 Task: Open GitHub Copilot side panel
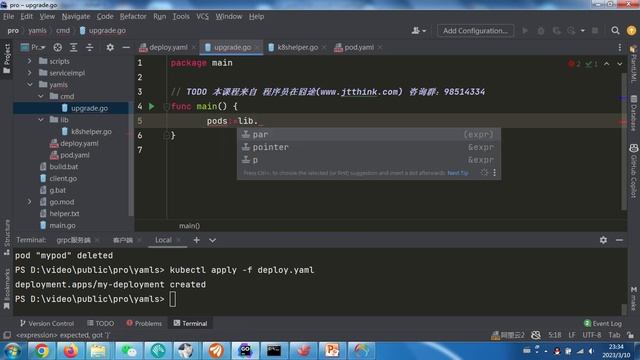click(633, 171)
